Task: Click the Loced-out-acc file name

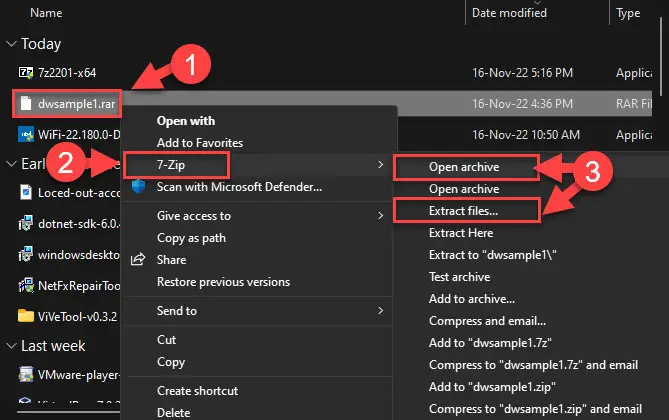Action: click(79, 193)
